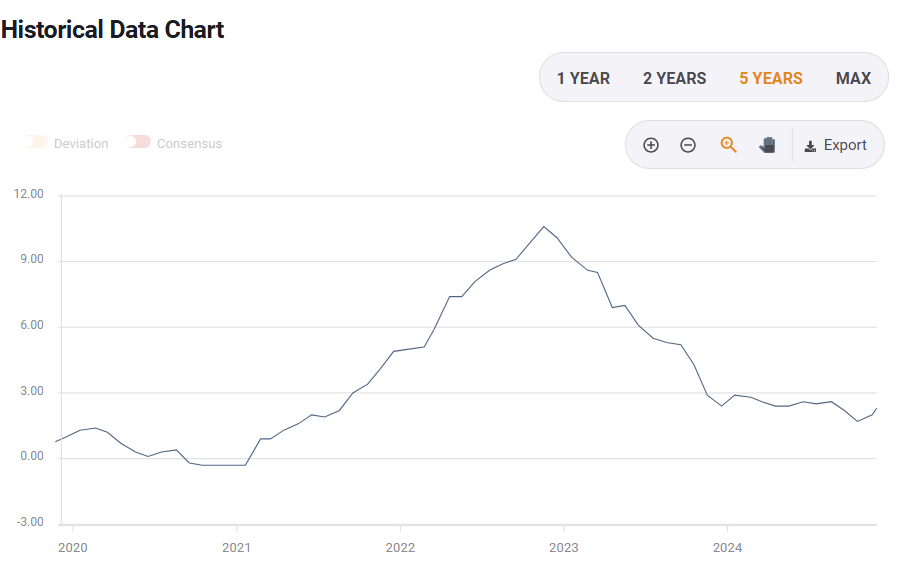Click the 2024 x-axis label

tap(727, 547)
